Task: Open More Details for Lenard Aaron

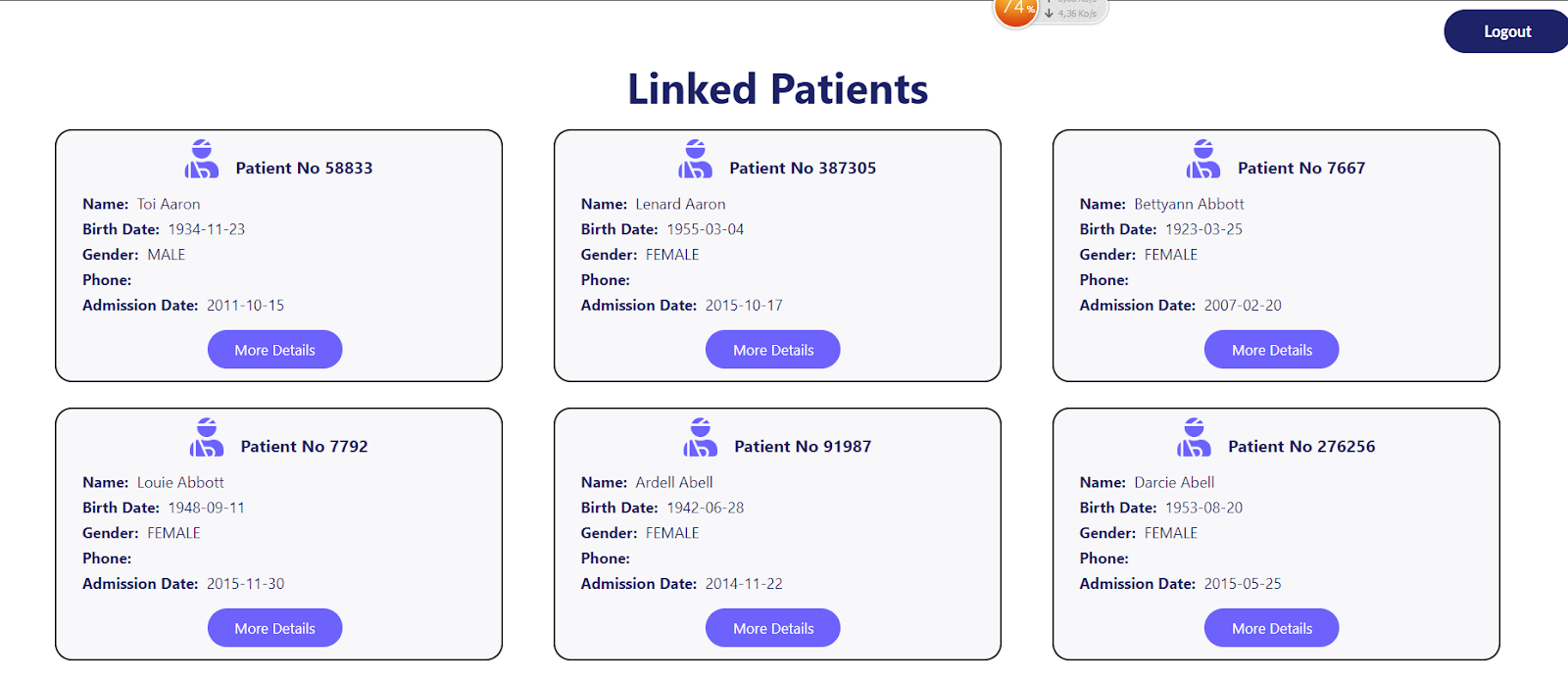Action: pos(773,350)
